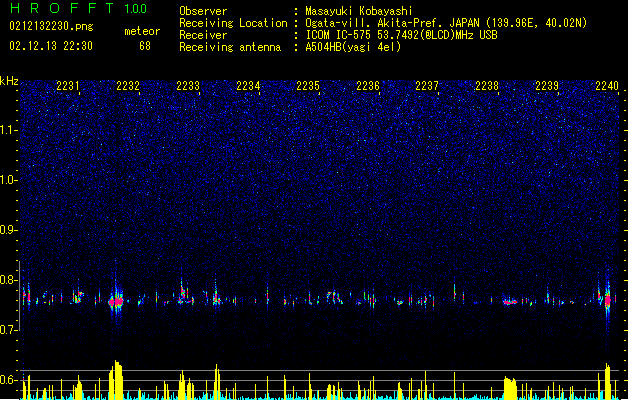Click the 0.6 kHz frequency axis label
Viewport: 629px width, 400px height.
pos(9,380)
